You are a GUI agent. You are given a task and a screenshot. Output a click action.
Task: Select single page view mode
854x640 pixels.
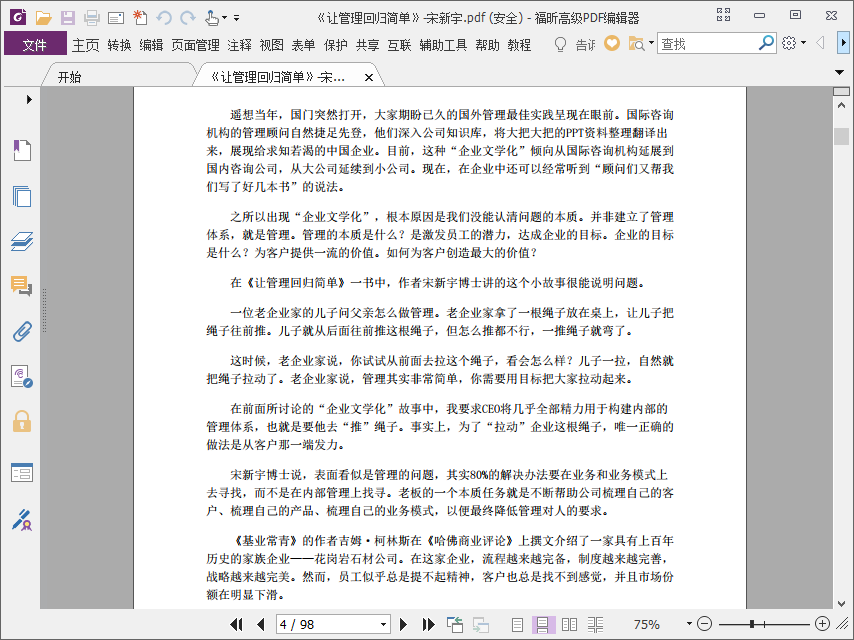point(517,625)
